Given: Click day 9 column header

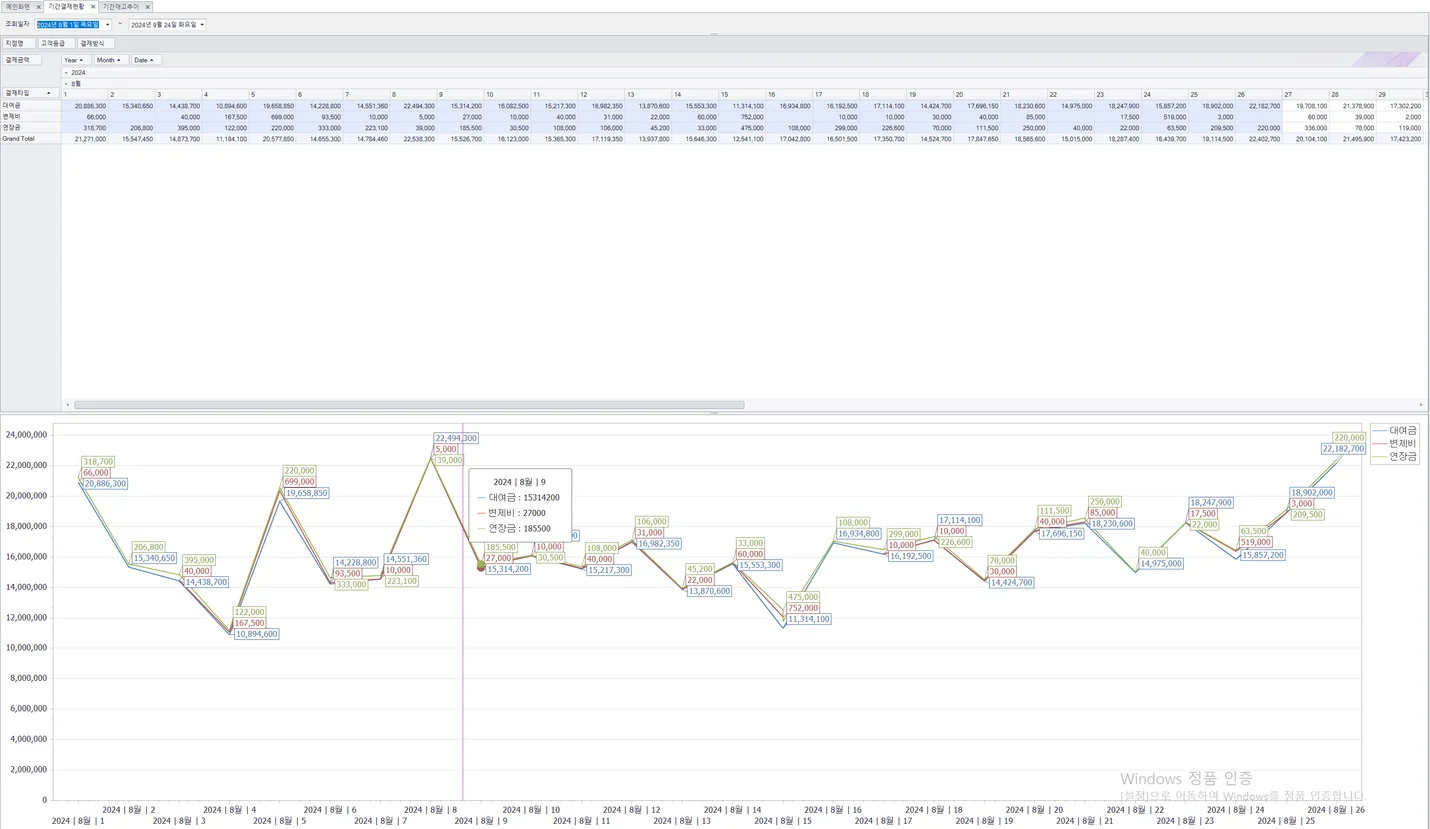Looking at the screenshot, I should [x=460, y=94].
